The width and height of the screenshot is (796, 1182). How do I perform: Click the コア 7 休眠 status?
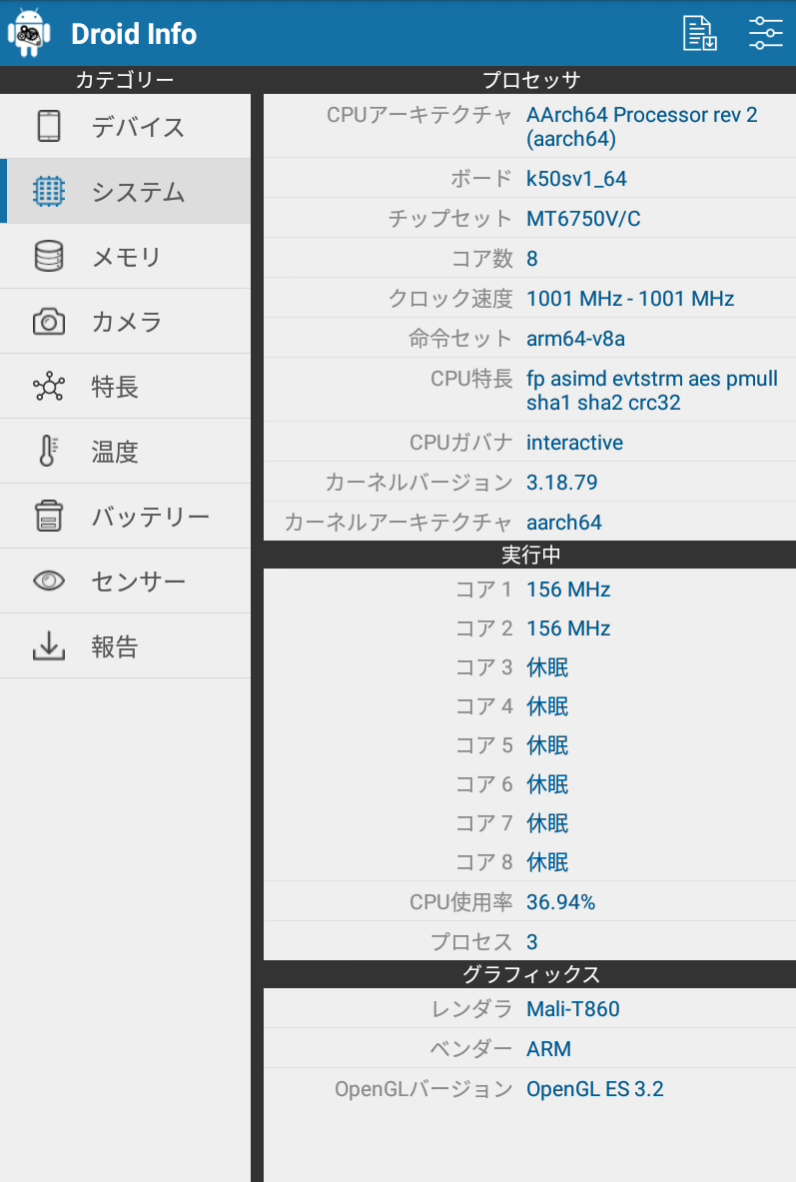[547, 823]
